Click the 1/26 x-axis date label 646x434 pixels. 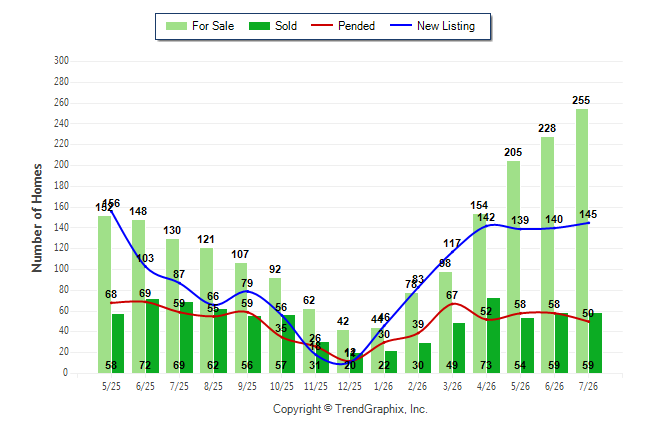(384, 386)
